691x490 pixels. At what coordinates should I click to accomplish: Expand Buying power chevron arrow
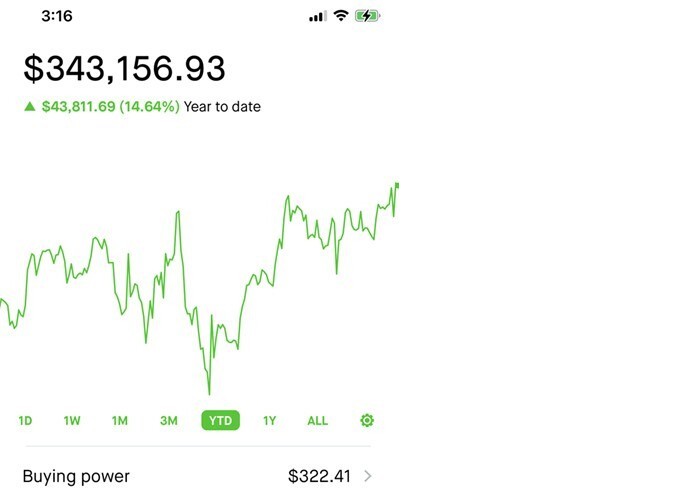368,476
